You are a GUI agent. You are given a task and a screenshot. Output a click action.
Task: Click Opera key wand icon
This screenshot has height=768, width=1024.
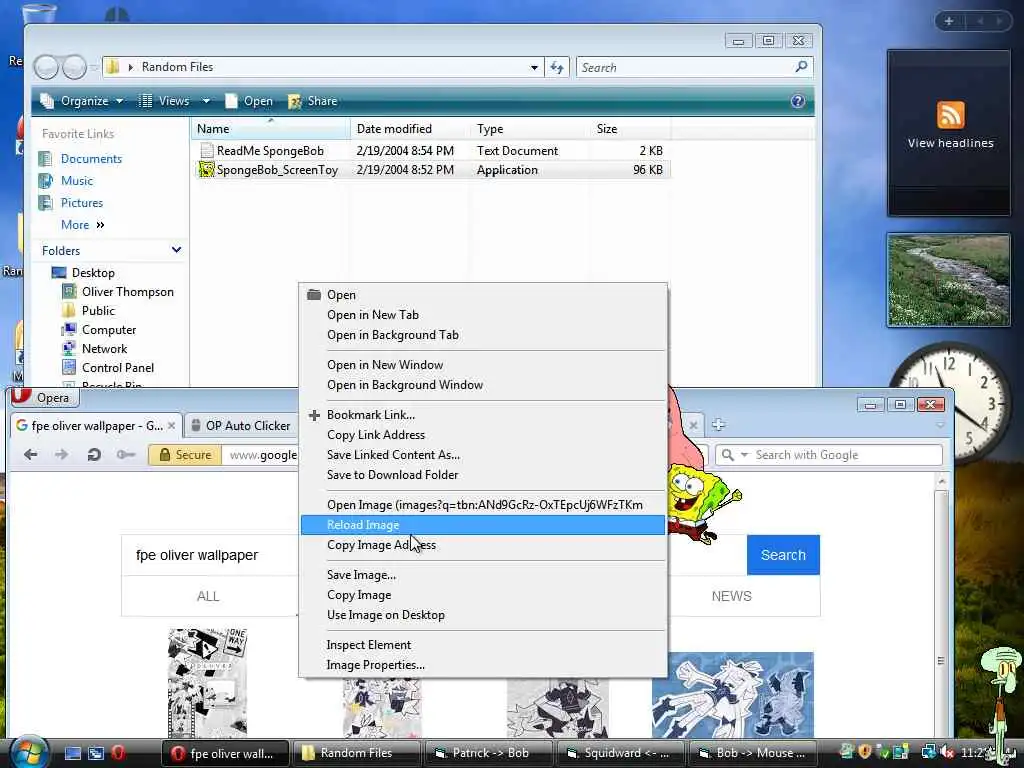point(125,455)
